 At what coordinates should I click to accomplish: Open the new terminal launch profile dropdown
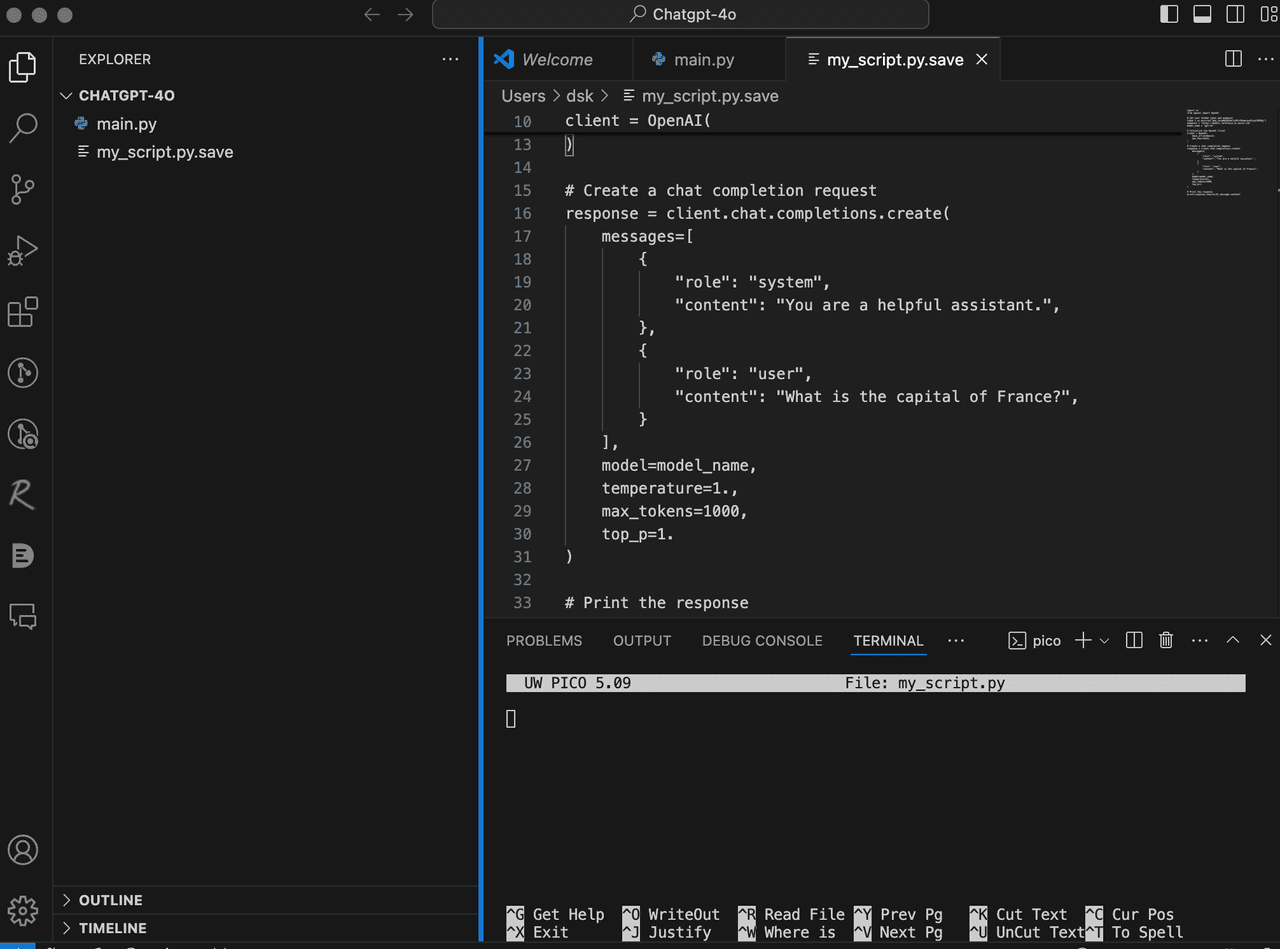click(x=1105, y=641)
